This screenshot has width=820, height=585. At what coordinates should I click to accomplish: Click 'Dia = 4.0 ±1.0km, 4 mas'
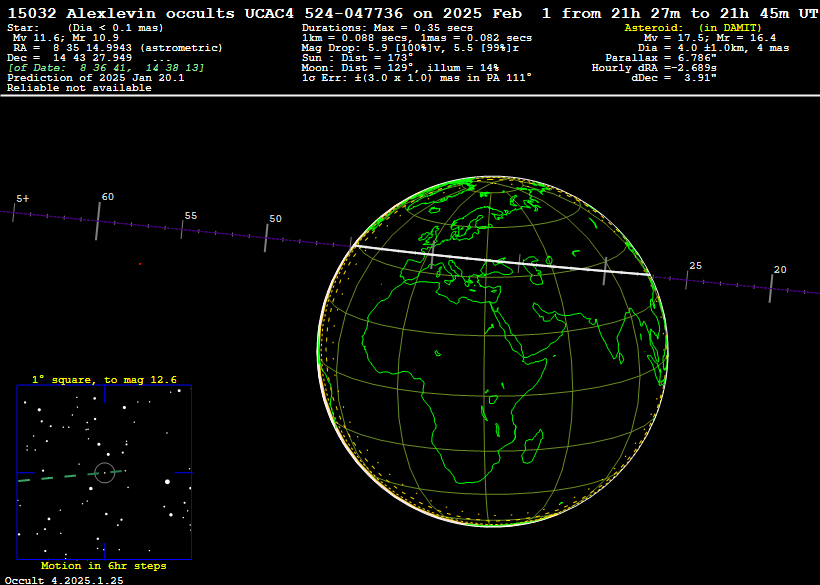(713, 48)
